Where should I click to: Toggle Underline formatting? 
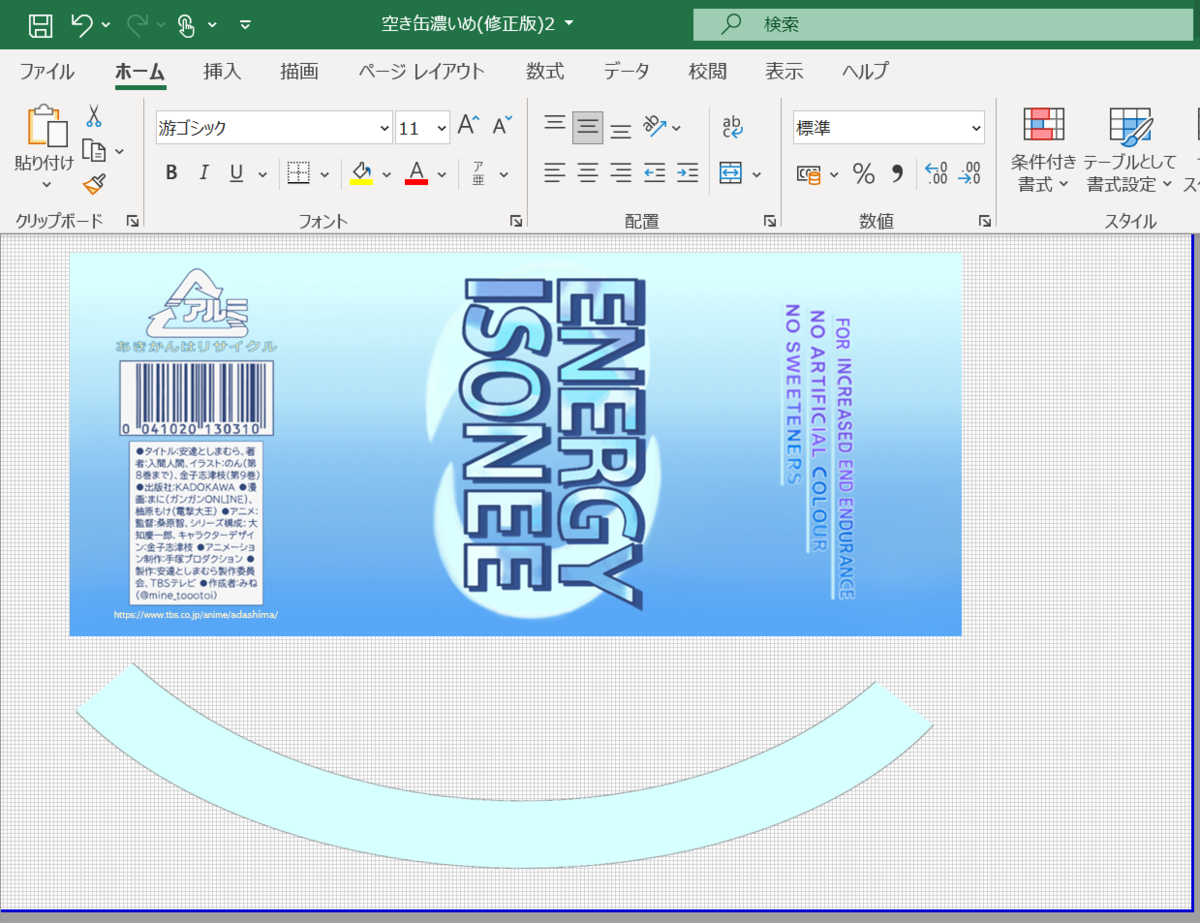tap(236, 173)
